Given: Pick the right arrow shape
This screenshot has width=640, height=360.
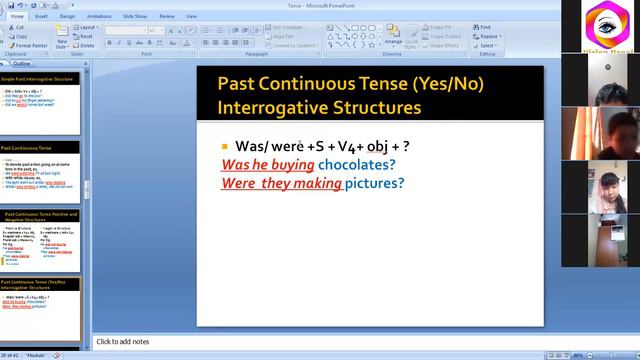Looking at the screenshot, I should click(x=355, y=36).
